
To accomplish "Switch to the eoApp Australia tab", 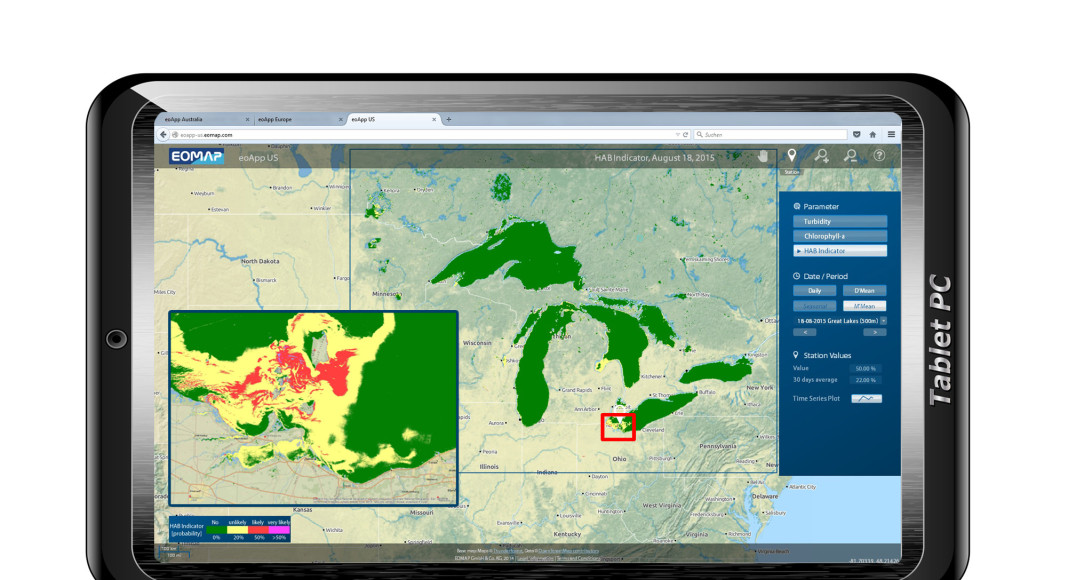I will [200, 119].
